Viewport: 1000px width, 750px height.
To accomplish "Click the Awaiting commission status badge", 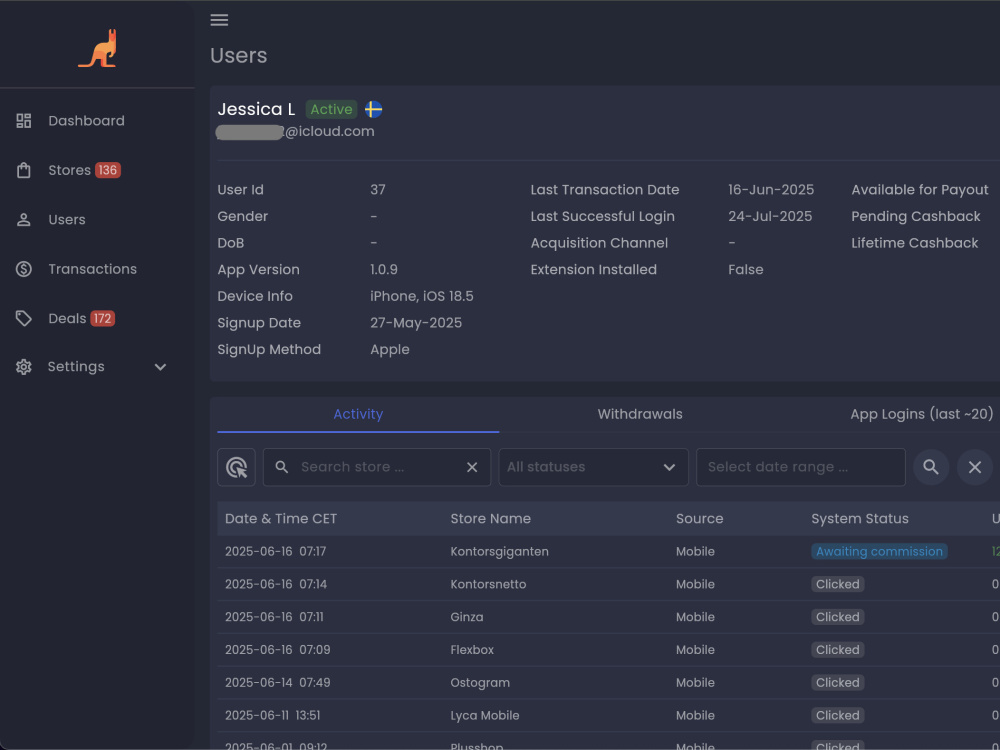I will click(x=879, y=552).
